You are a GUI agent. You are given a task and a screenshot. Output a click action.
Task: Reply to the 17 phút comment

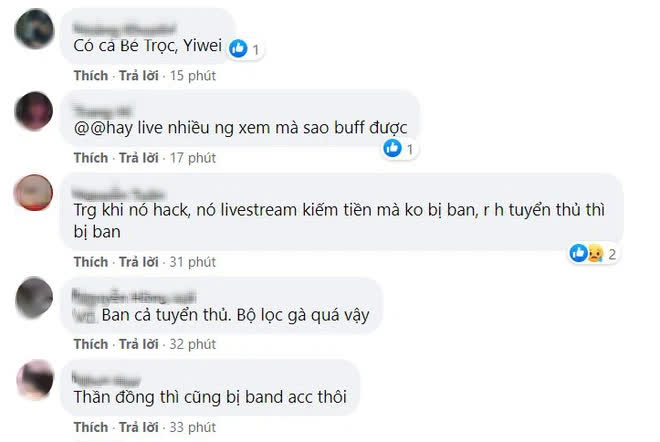coord(138,158)
